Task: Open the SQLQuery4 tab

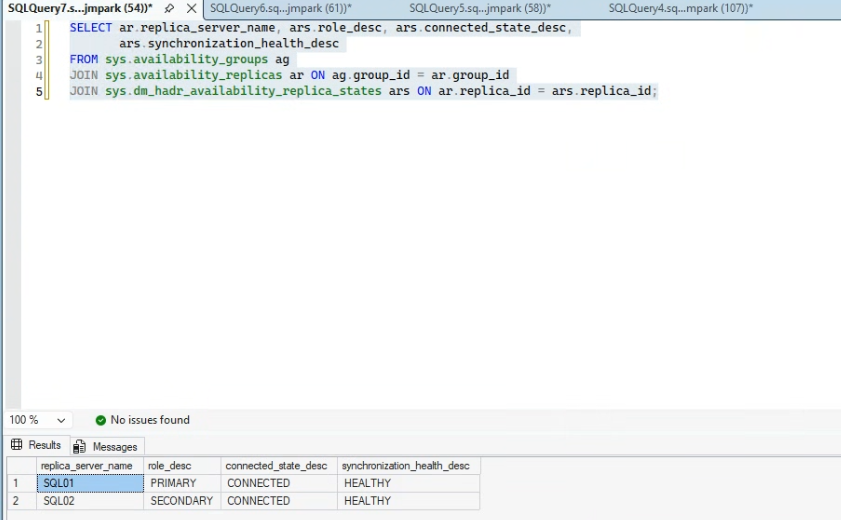Action: tap(680, 8)
